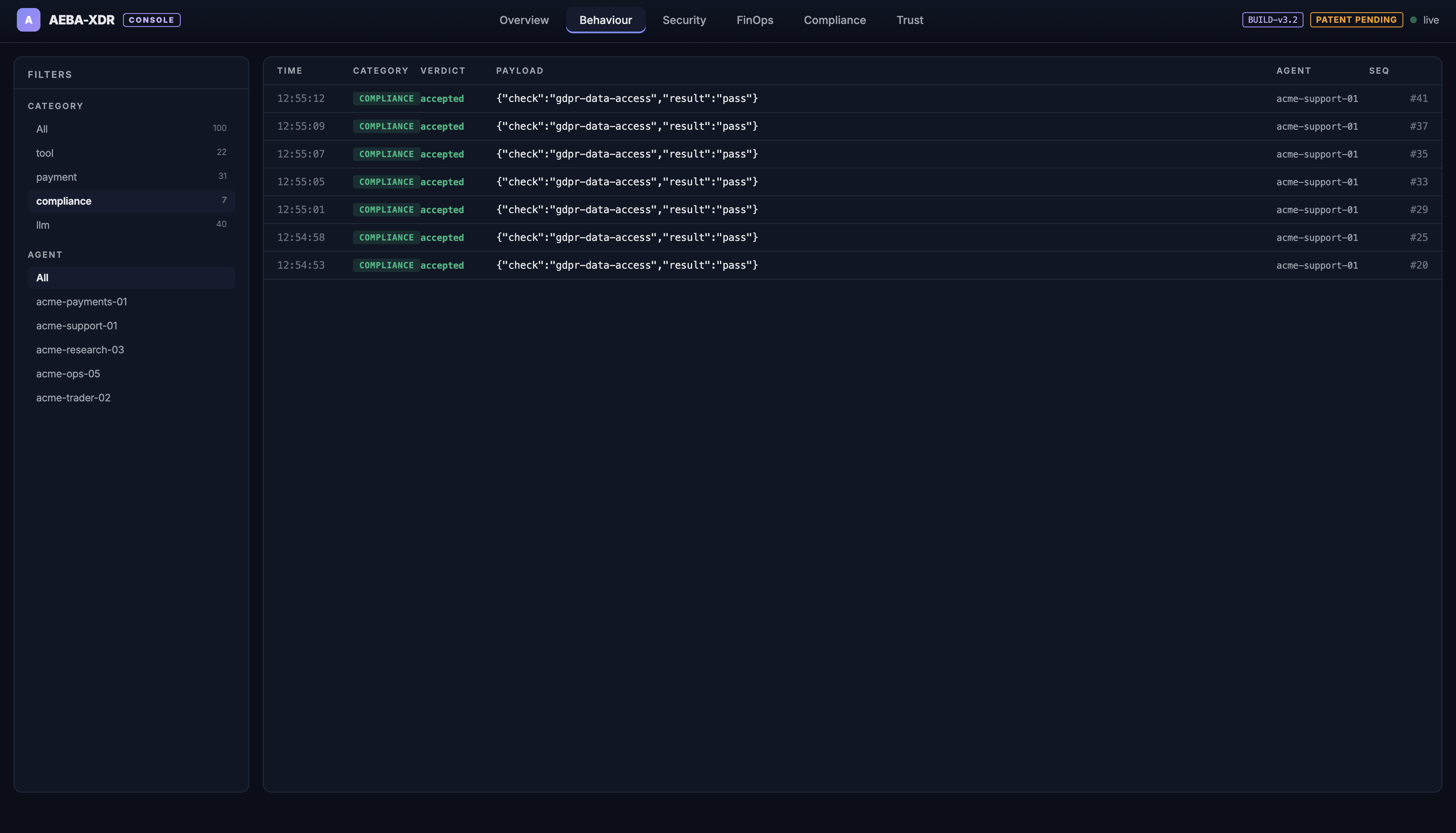Click the CONSOLE badge next to the logo

pos(152,20)
